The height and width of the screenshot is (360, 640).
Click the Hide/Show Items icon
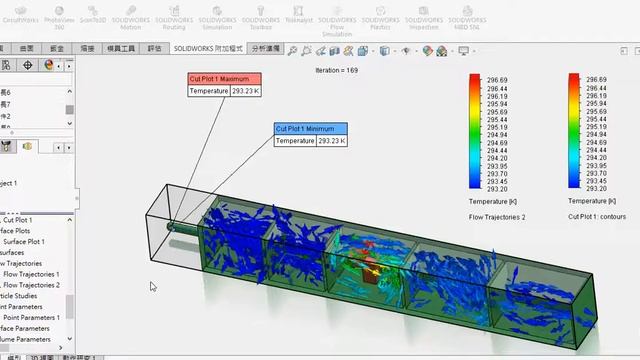[x=406, y=51]
